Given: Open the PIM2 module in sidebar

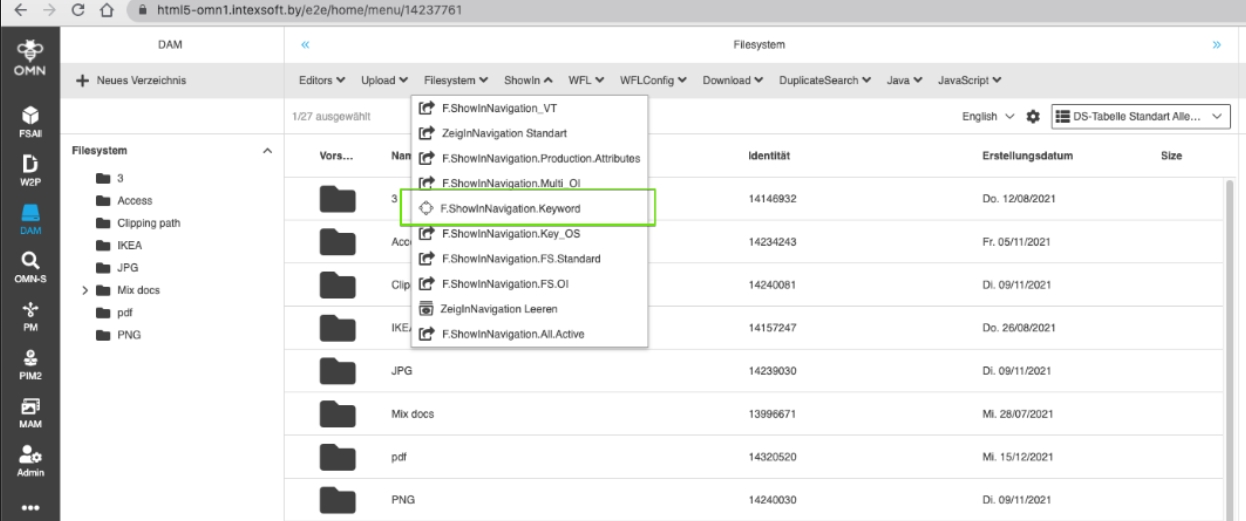Looking at the screenshot, I should [29, 366].
